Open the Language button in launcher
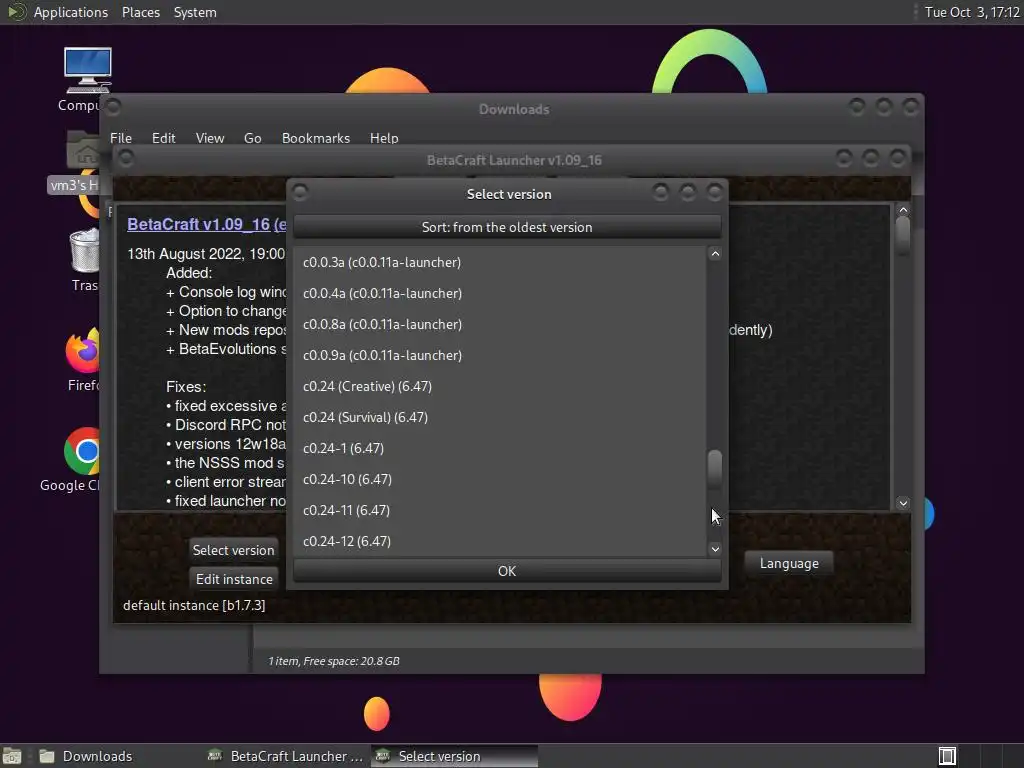Screen dimensions: 1024x768 coord(789,563)
